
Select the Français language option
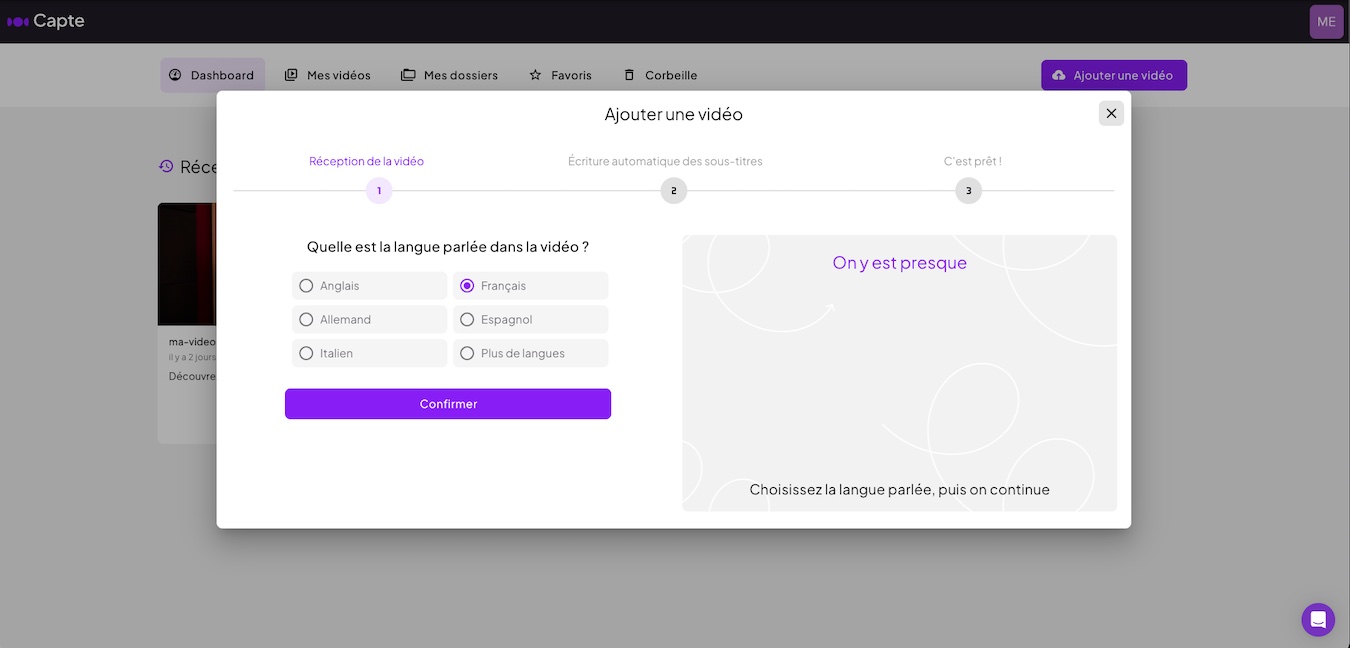pyautogui.click(x=467, y=286)
